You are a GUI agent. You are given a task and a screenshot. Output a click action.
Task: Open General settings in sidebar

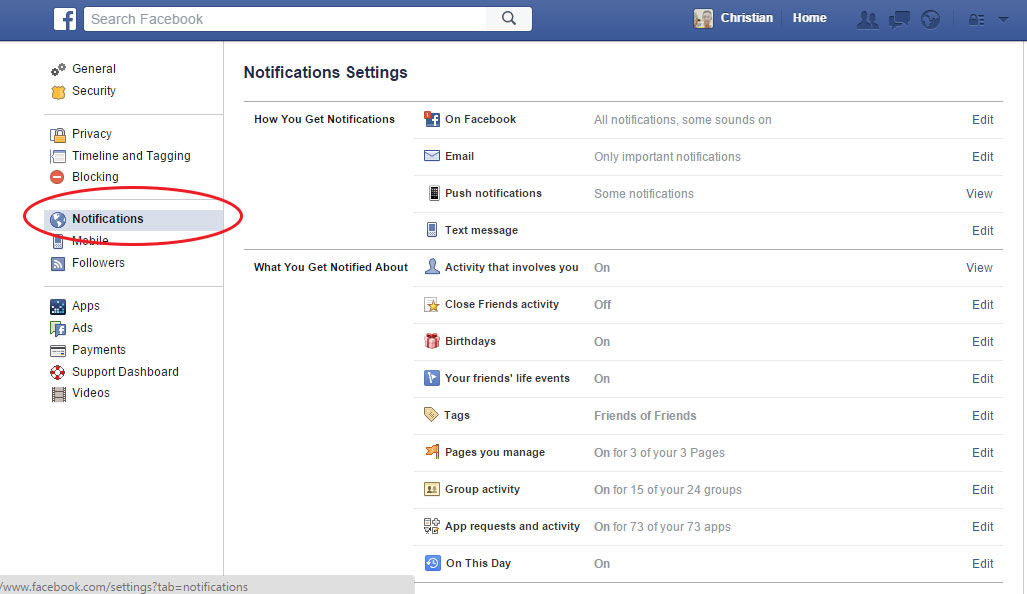coord(94,69)
